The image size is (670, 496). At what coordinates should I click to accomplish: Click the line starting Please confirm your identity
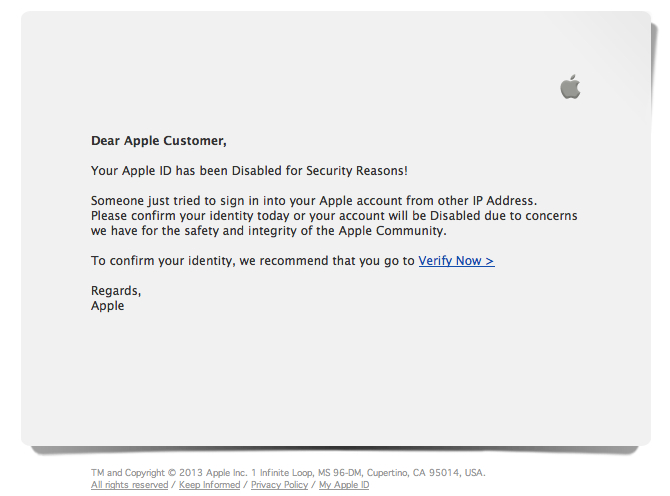(334, 216)
